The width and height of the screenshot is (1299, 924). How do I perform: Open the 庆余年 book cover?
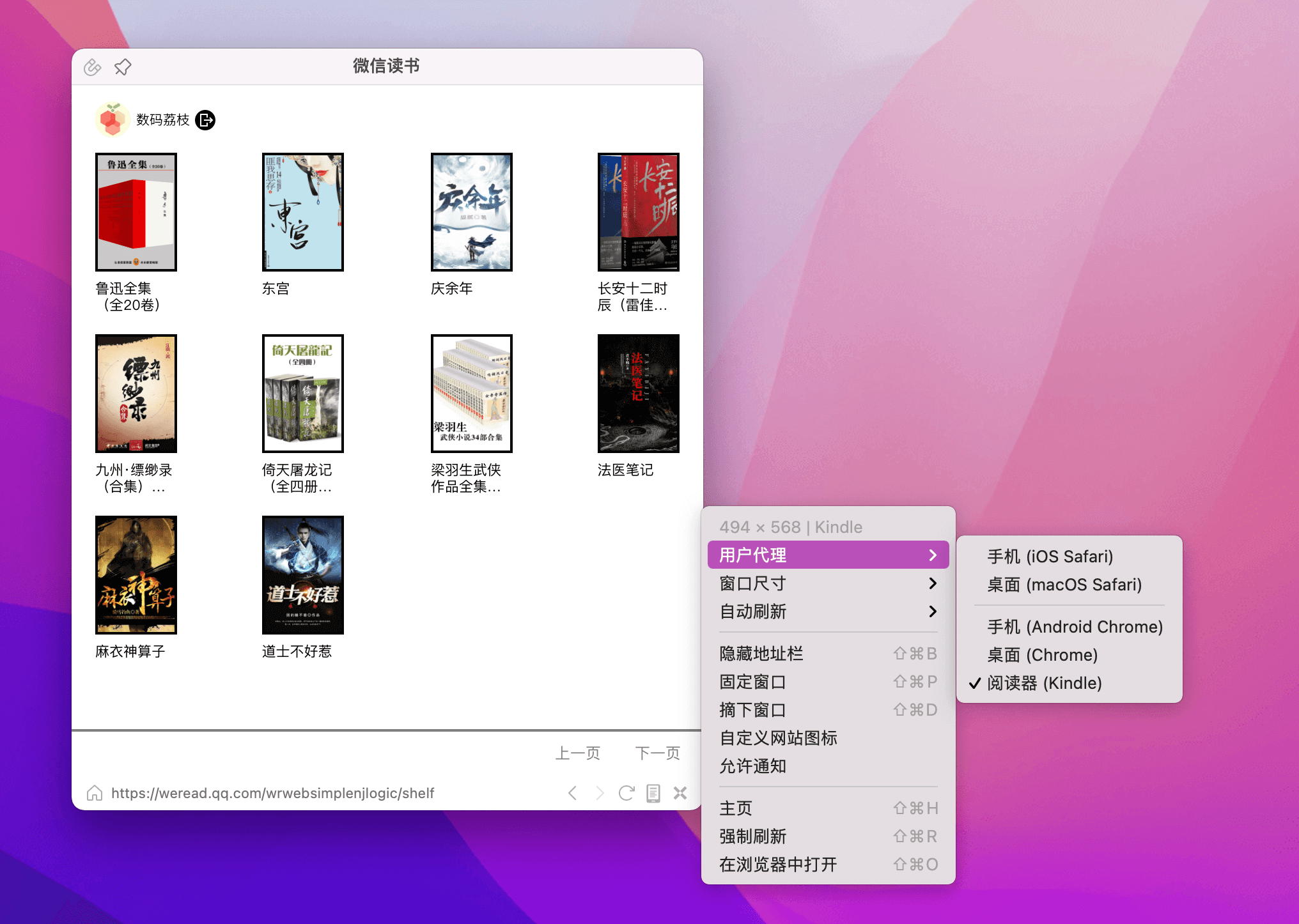(471, 212)
